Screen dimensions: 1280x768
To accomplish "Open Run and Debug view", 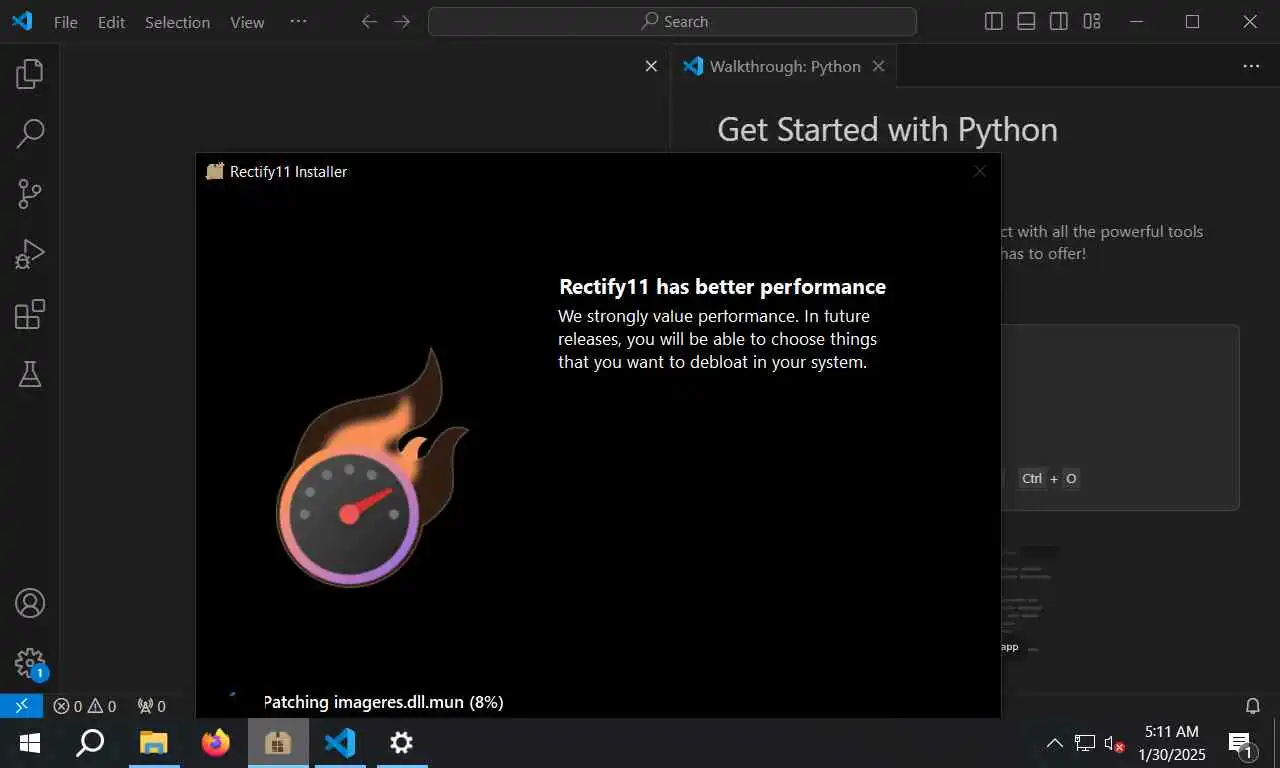I will pos(30,254).
